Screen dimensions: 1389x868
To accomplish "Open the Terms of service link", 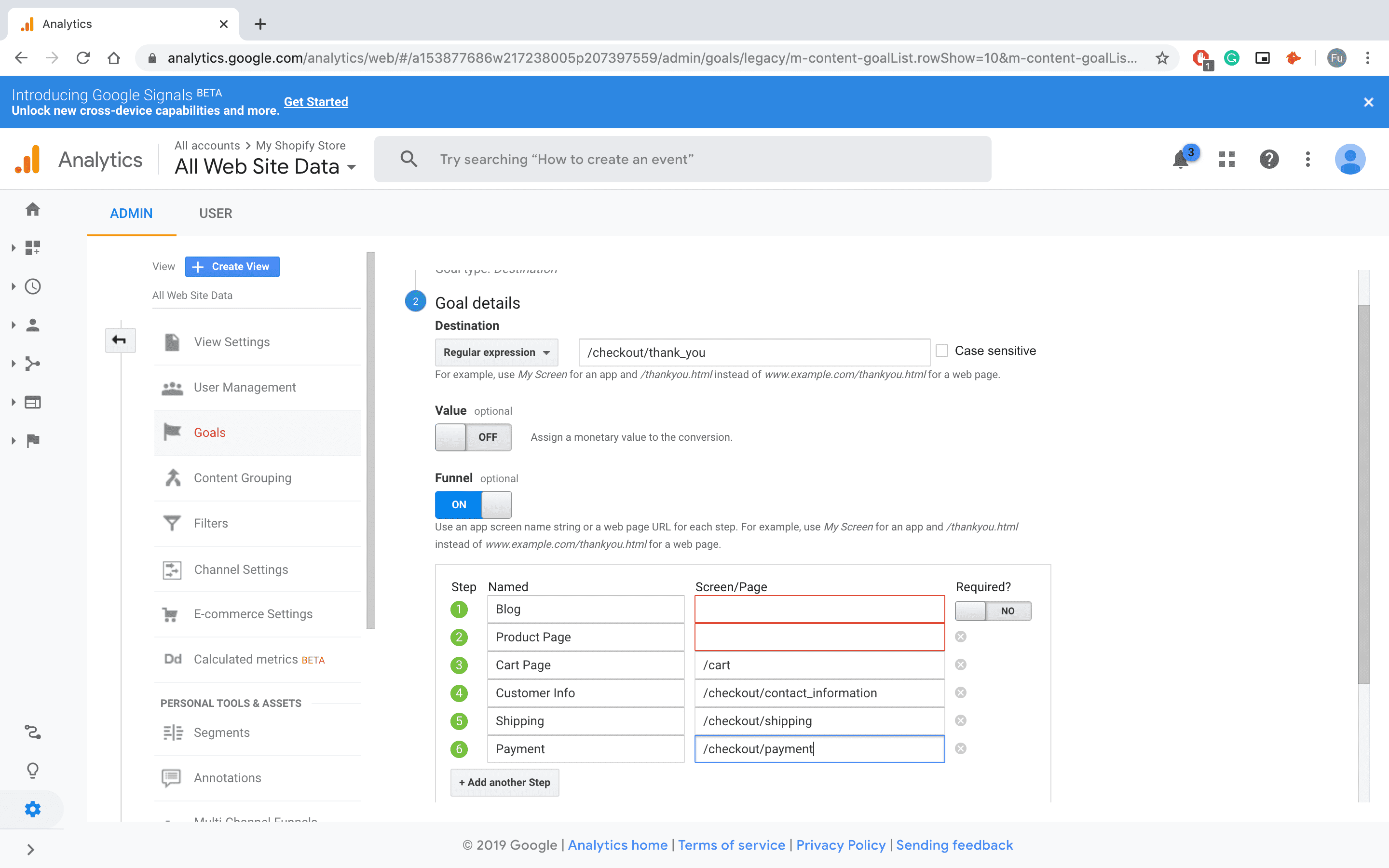I will point(731,845).
